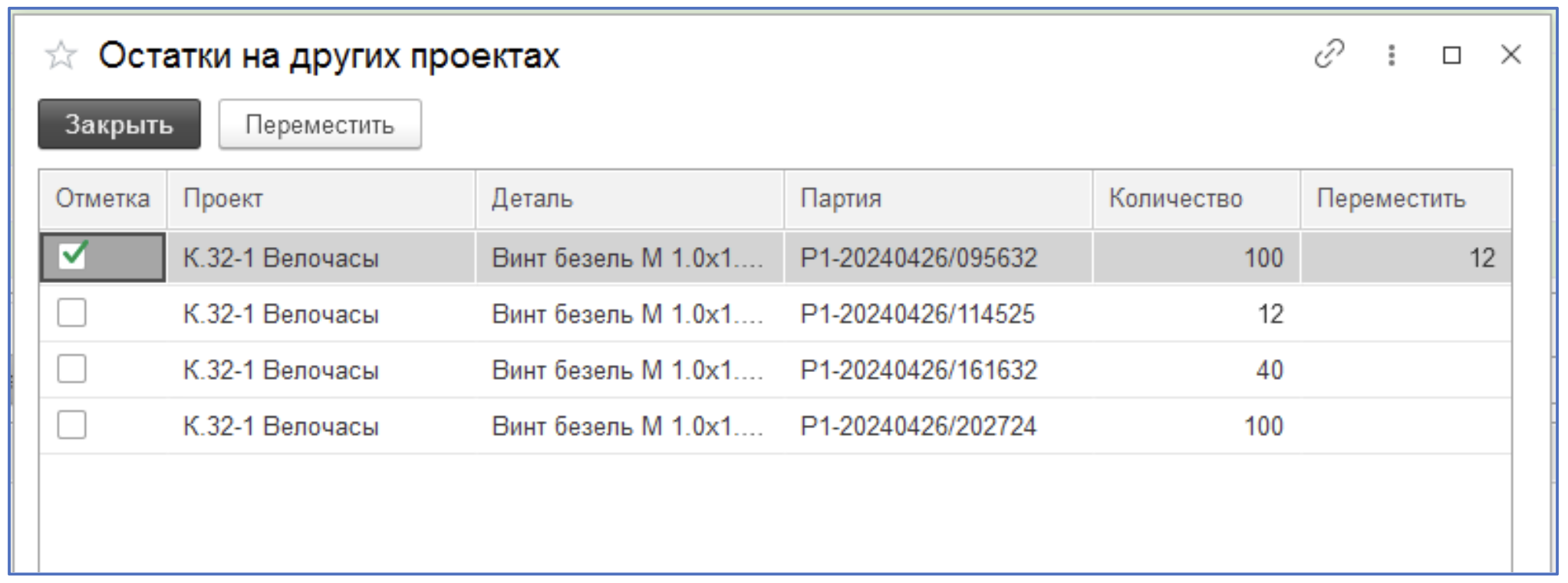Click the Количество column header

click(x=1195, y=199)
